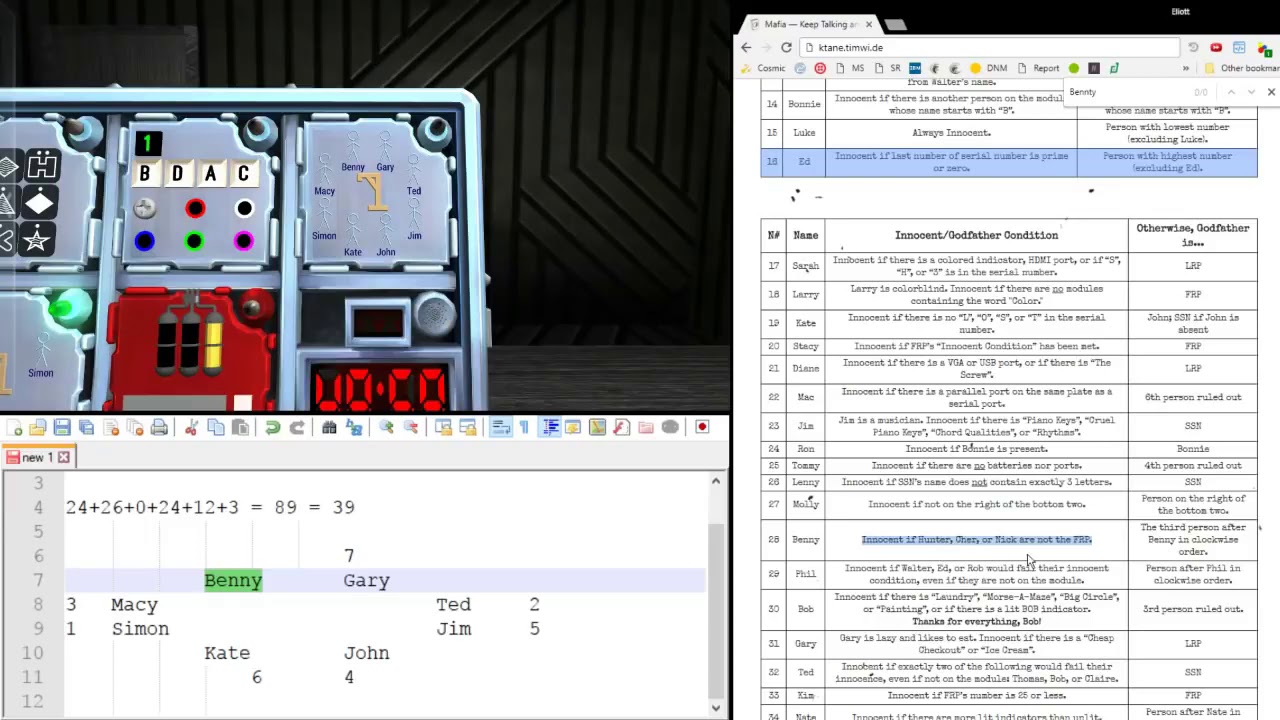Select the 'new 1' document tab
Image resolution: width=1280 pixels, height=720 pixels.
click(37, 458)
